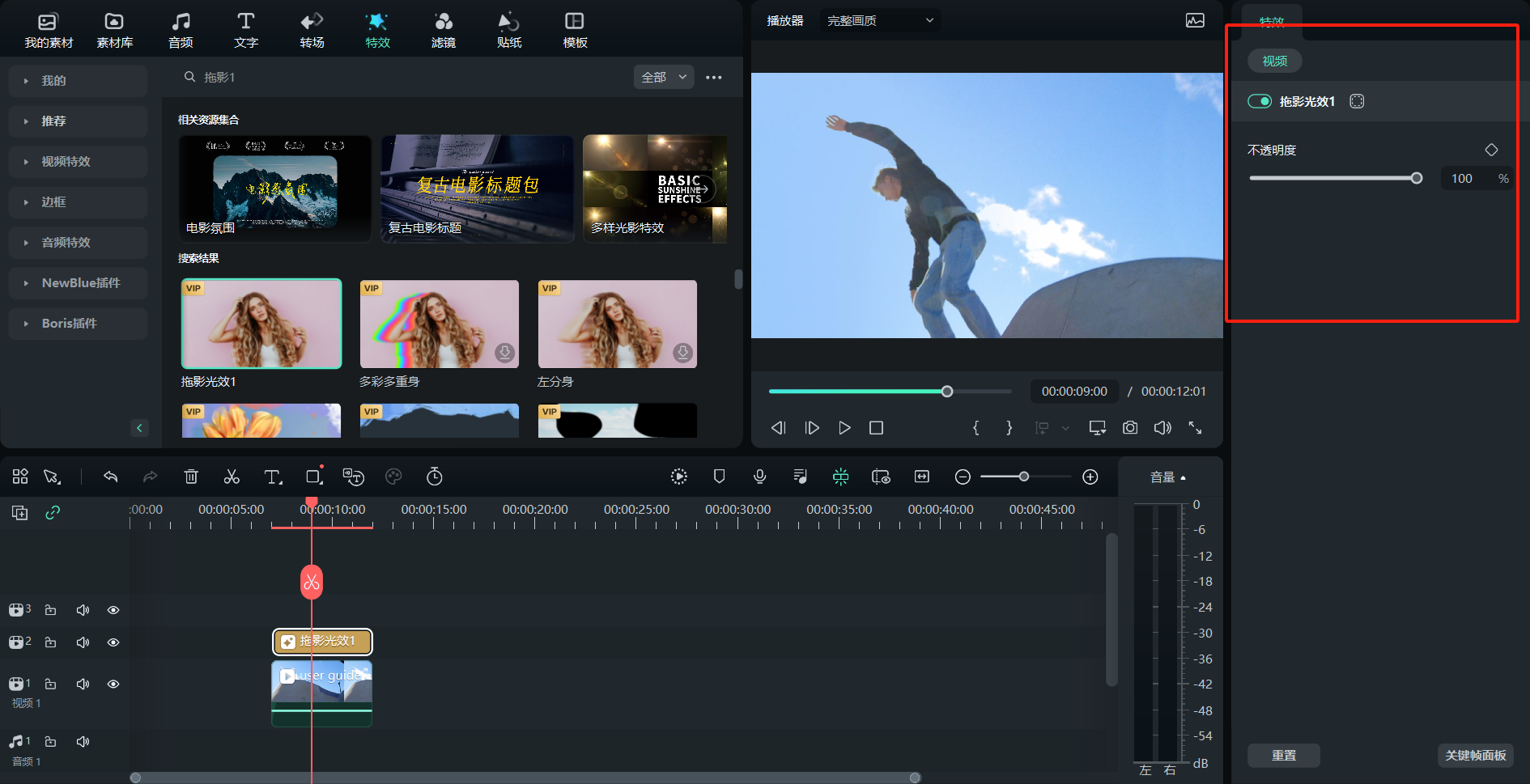Click the playback progress slider handle

point(947,392)
